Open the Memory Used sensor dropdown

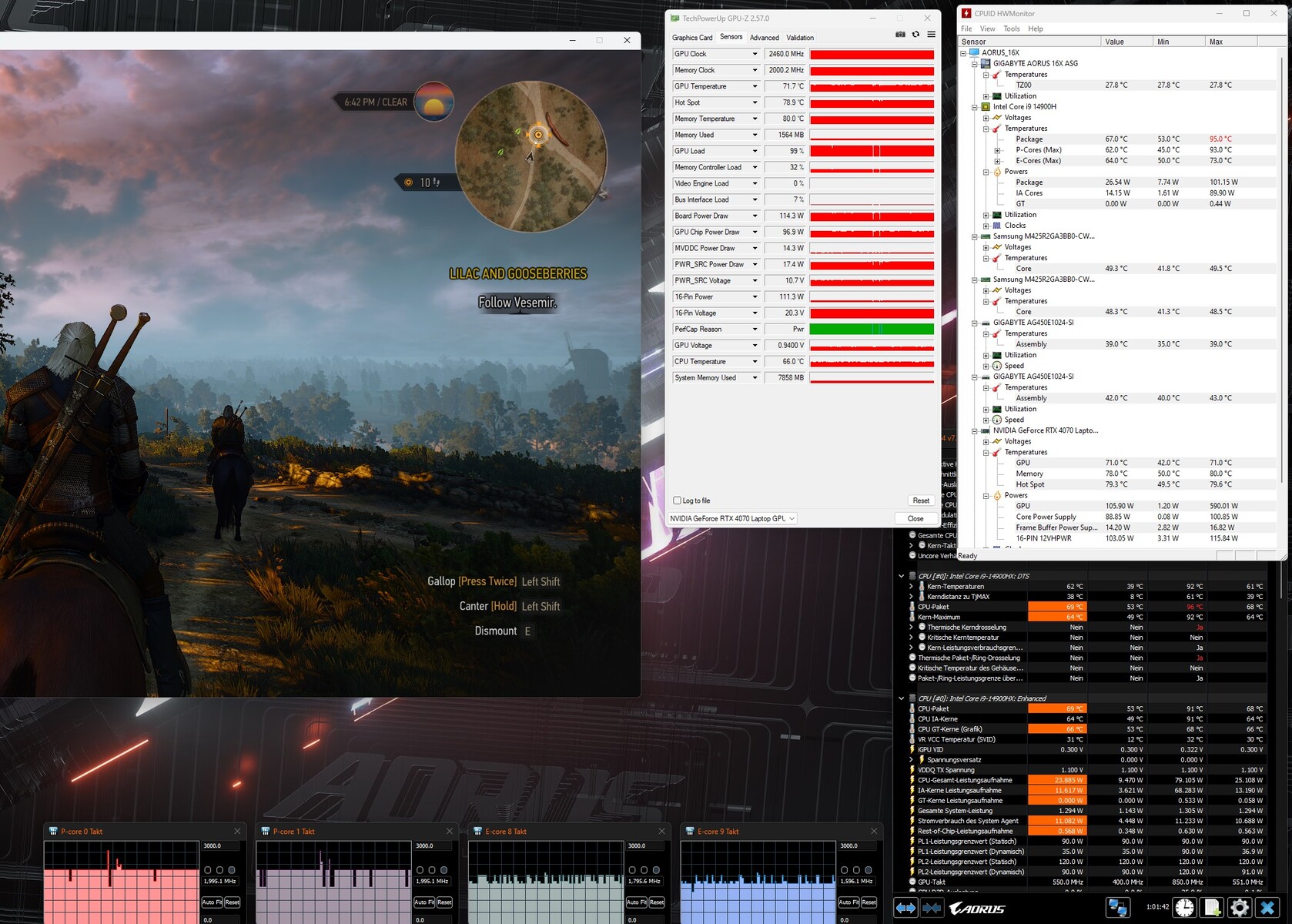[755, 135]
